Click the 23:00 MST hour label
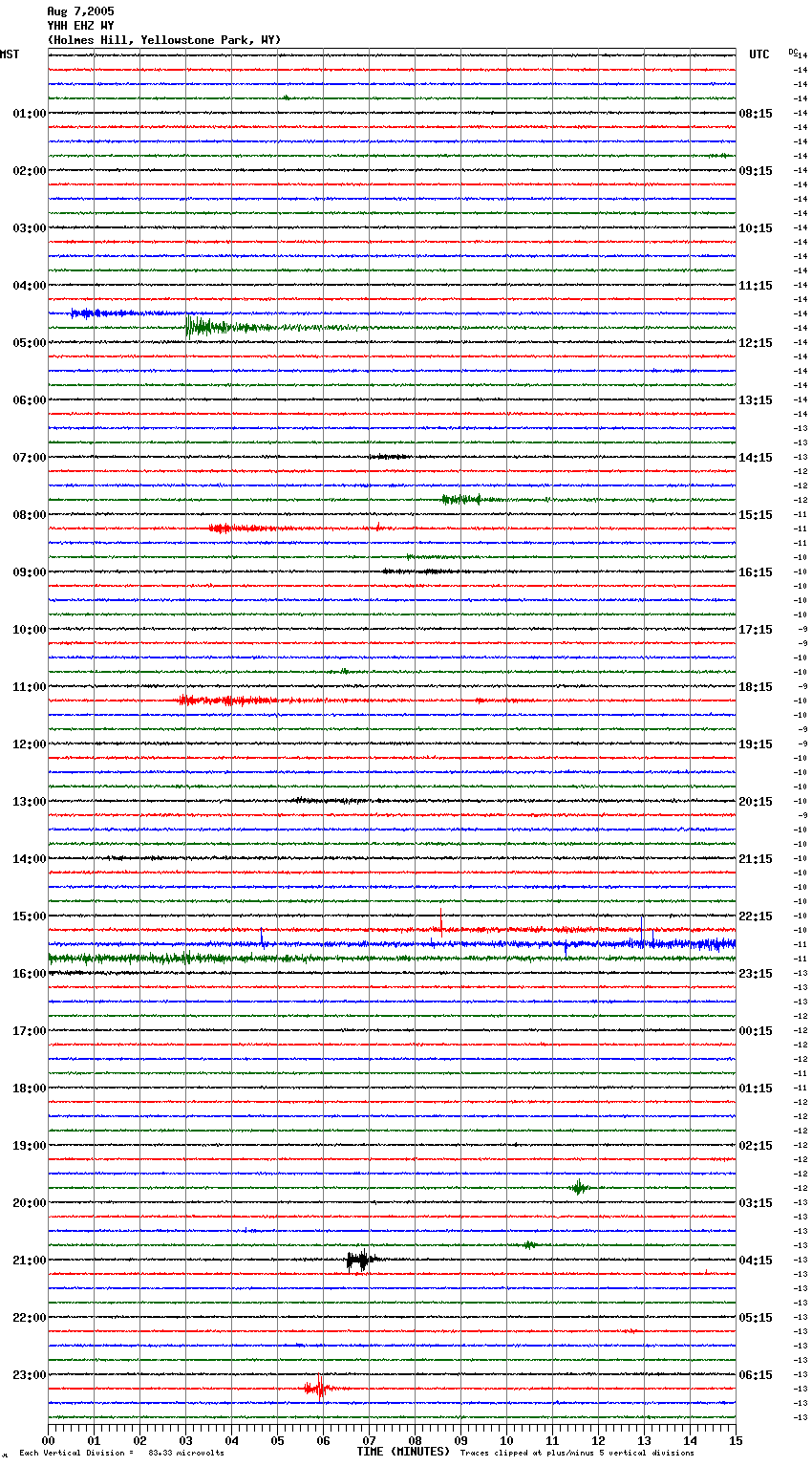The image size is (812, 1466). point(30,1375)
